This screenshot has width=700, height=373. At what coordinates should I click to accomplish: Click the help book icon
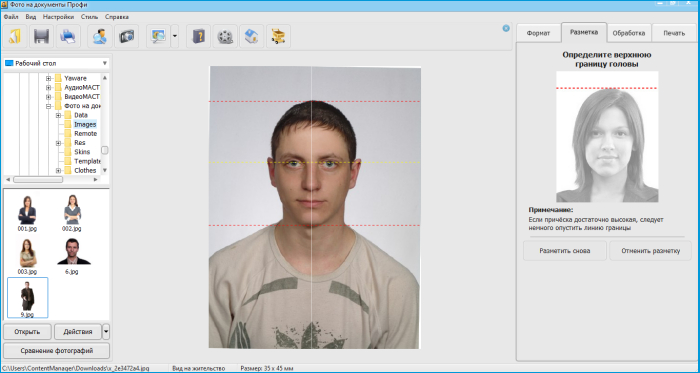[x=198, y=37]
